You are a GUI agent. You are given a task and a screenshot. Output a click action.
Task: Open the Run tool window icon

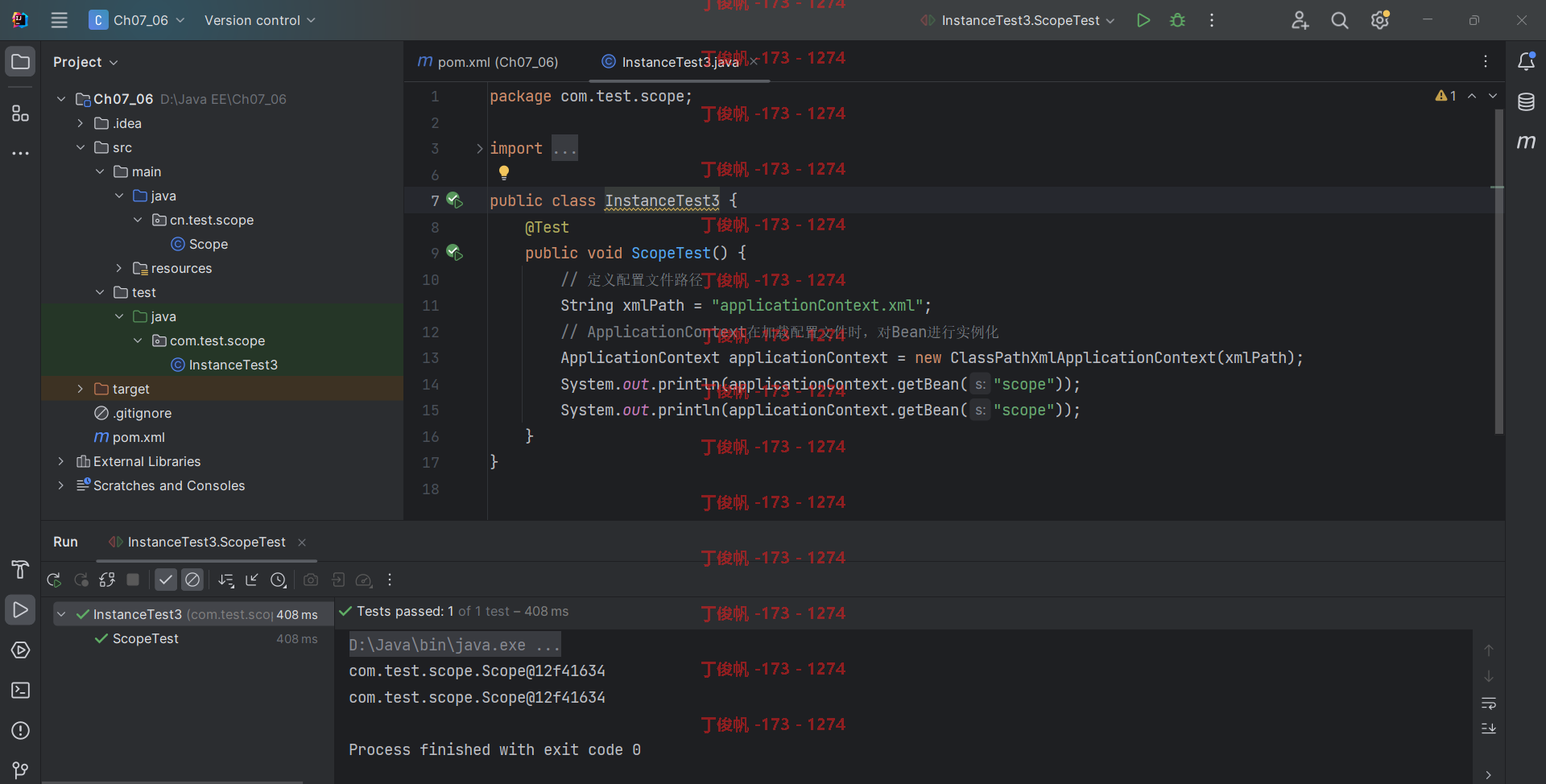[21, 610]
